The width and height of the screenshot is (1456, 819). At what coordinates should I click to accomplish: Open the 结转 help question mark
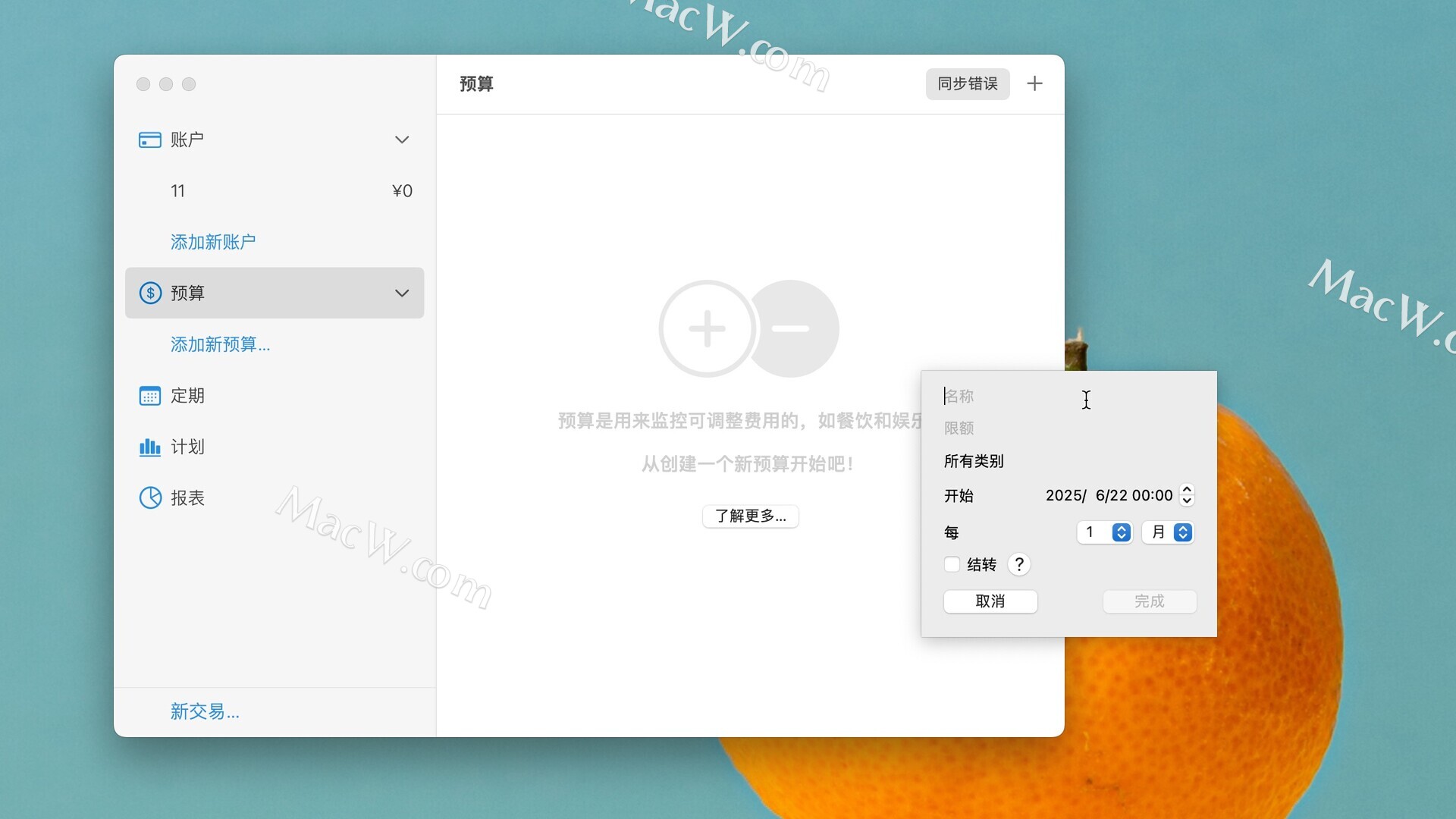(1019, 564)
